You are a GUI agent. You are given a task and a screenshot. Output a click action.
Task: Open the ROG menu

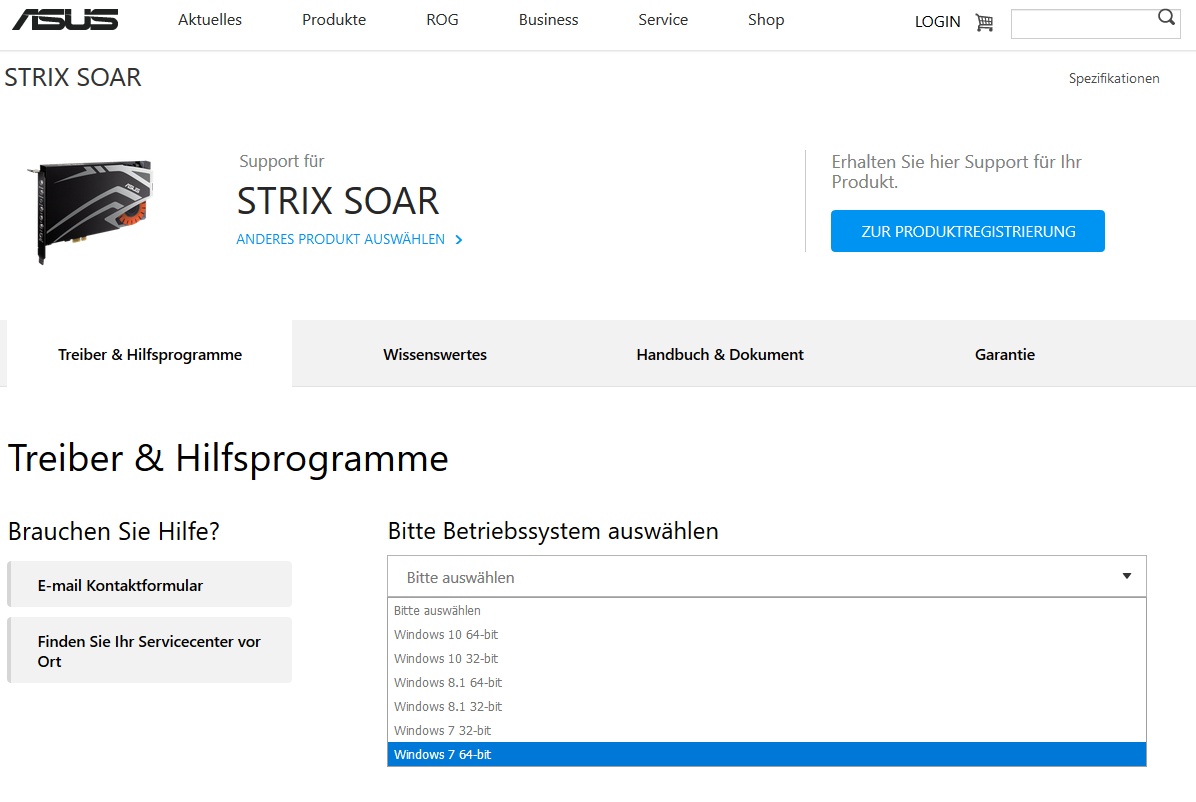tap(442, 20)
